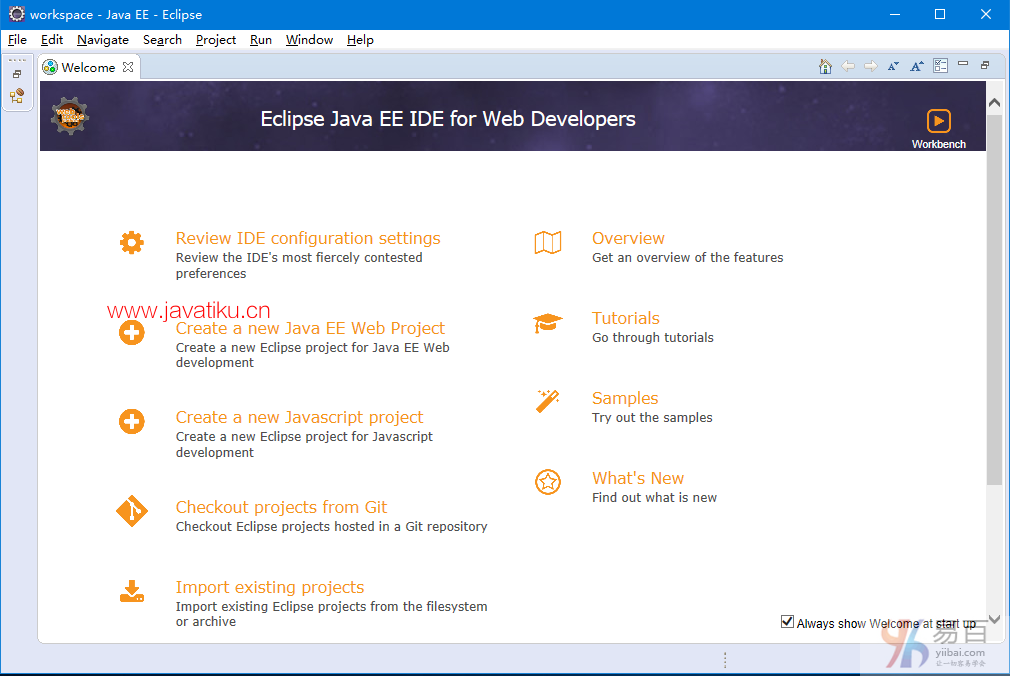Click restore icon in left sidebar trim
The width and height of the screenshot is (1010, 676).
[17, 74]
